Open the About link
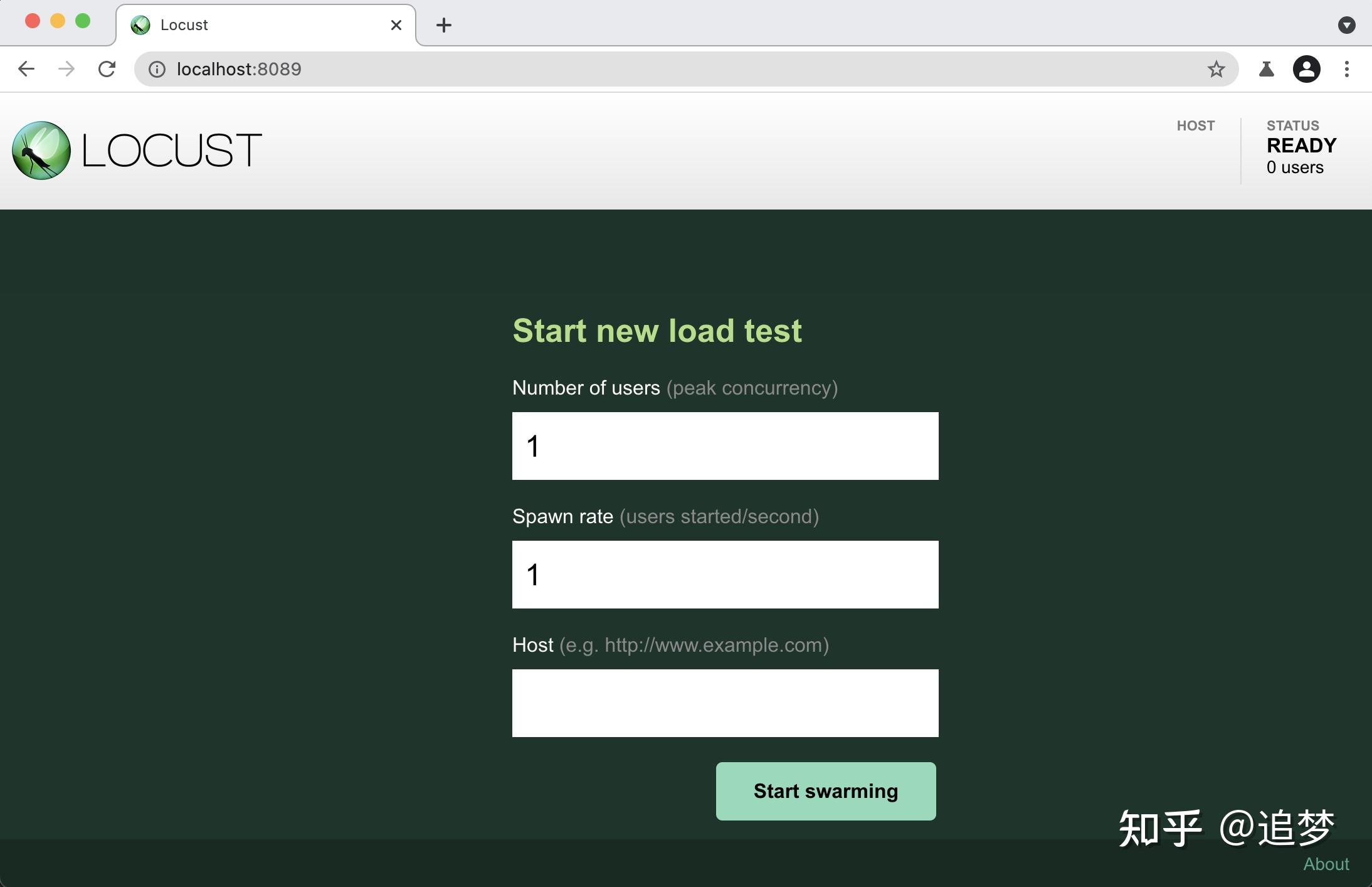1372x887 pixels. [1326, 864]
